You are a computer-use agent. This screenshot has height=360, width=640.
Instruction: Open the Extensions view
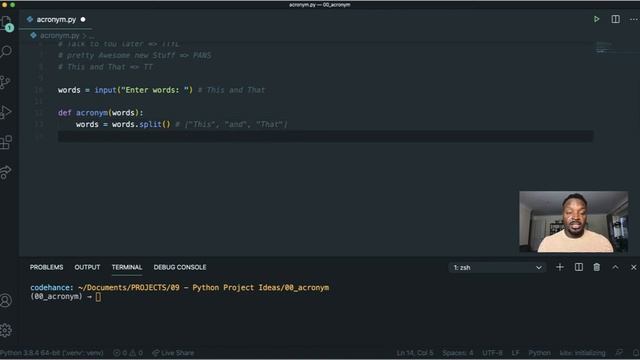pos(6,142)
